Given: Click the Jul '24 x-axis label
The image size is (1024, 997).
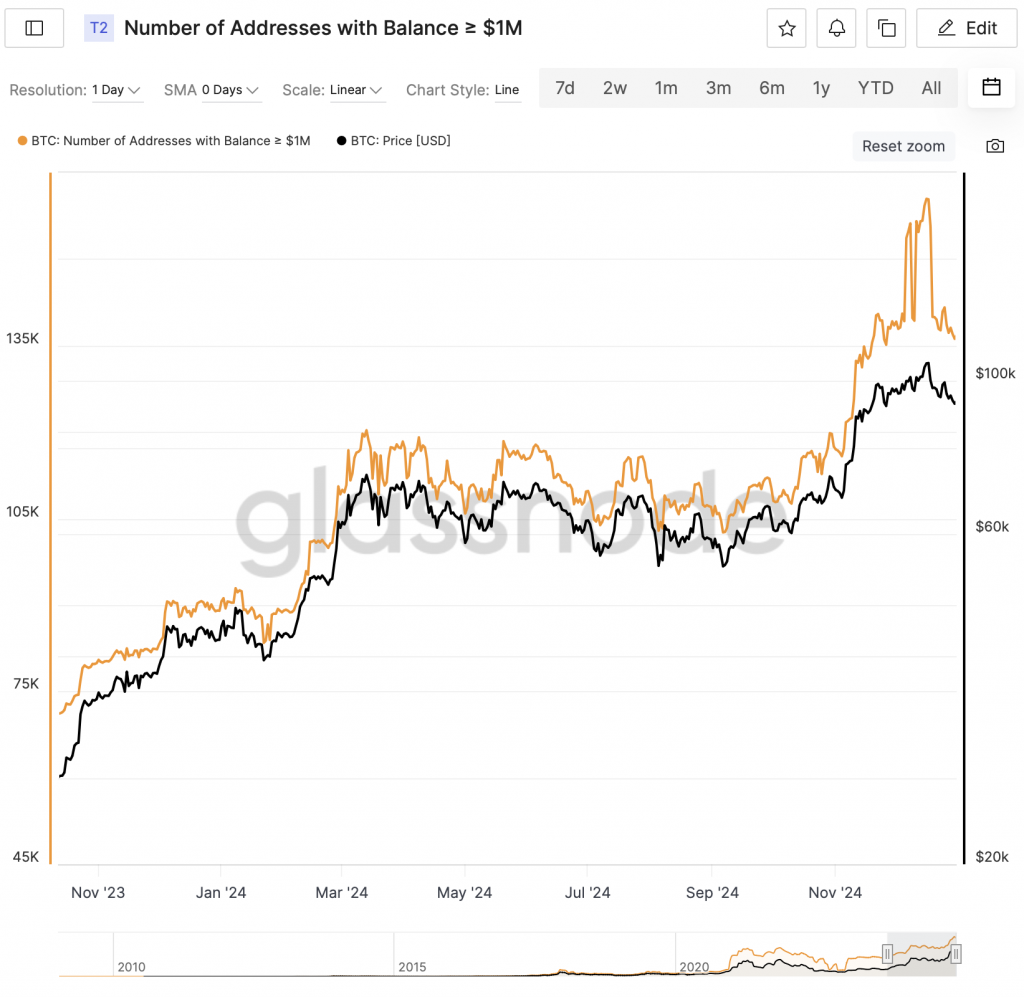Looking at the screenshot, I should (x=587, y=893).
